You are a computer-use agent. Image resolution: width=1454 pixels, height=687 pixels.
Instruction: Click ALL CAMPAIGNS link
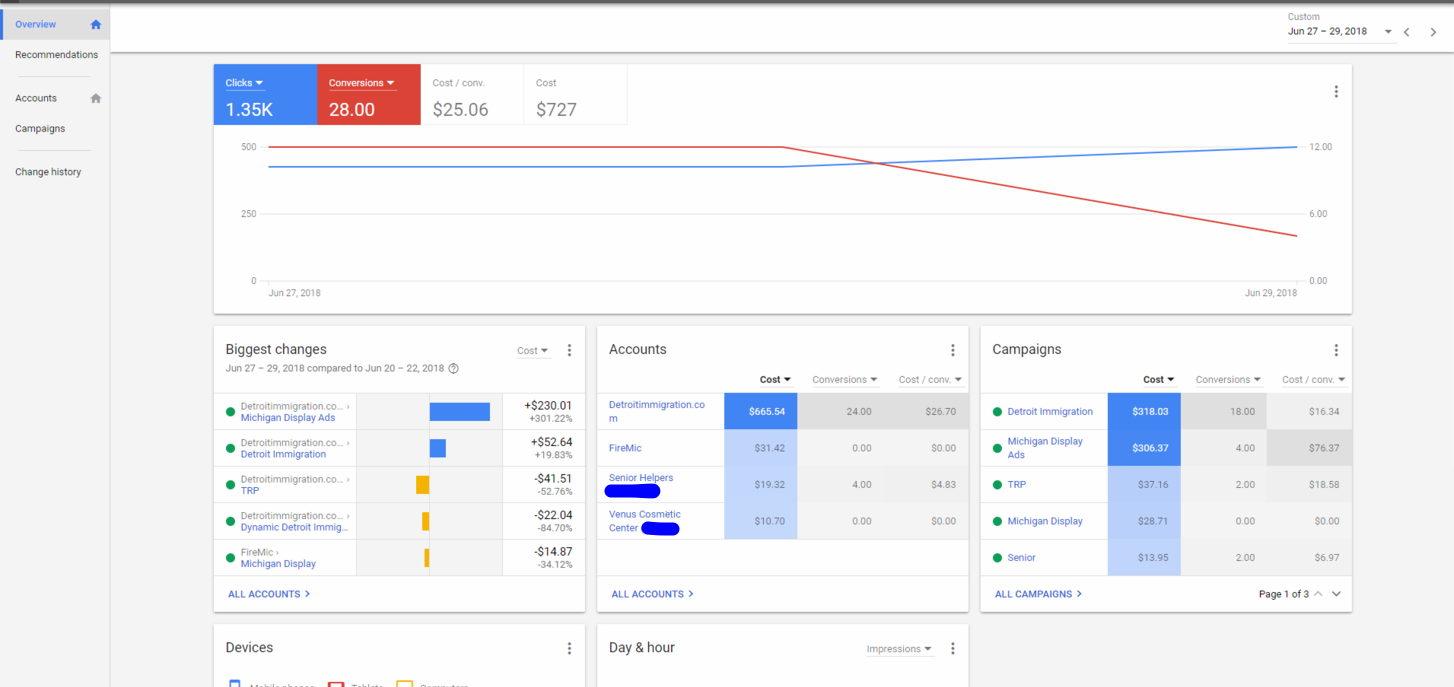point(1038,594)
